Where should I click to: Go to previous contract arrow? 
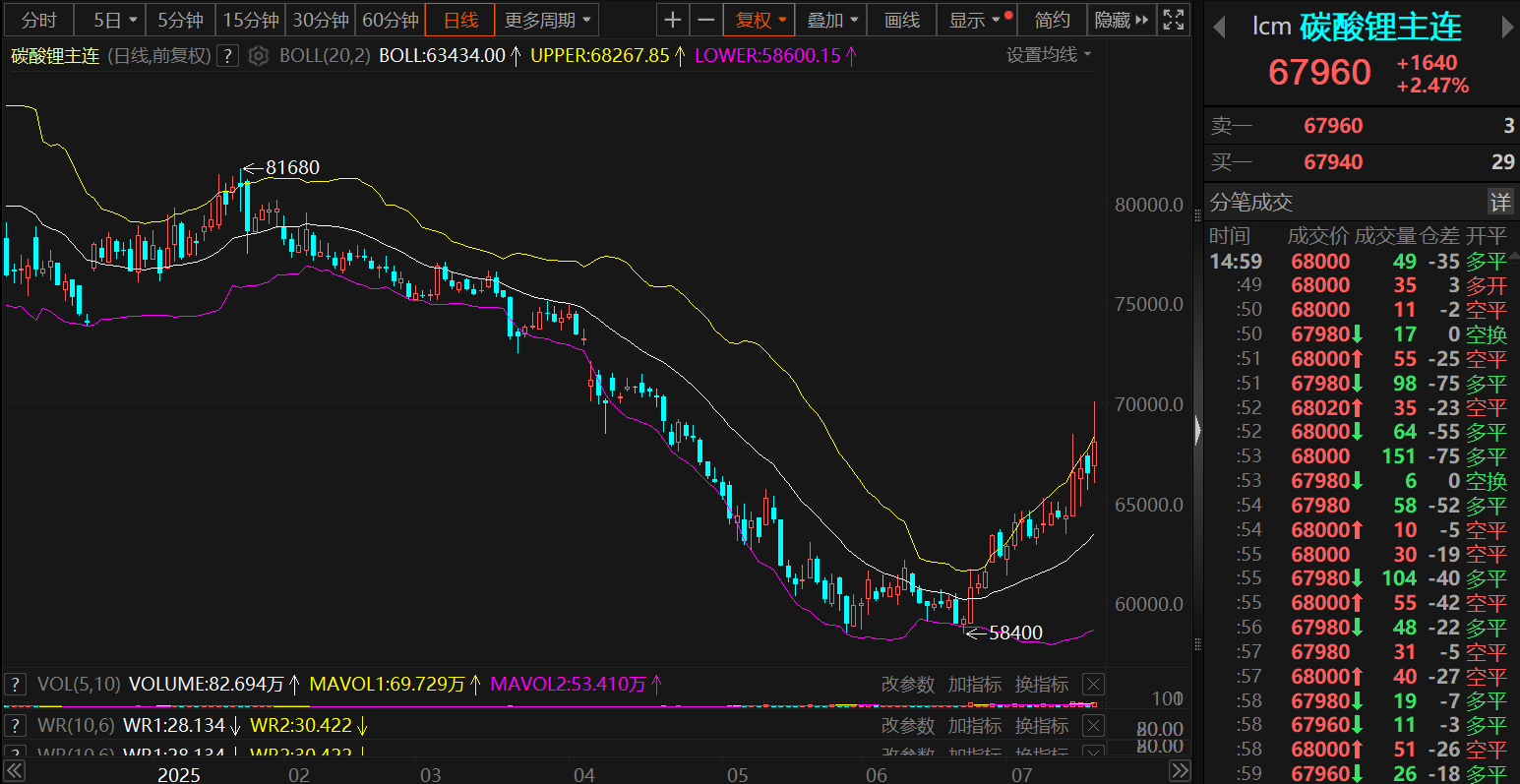pyautogui.click(x=1219, y=28)
